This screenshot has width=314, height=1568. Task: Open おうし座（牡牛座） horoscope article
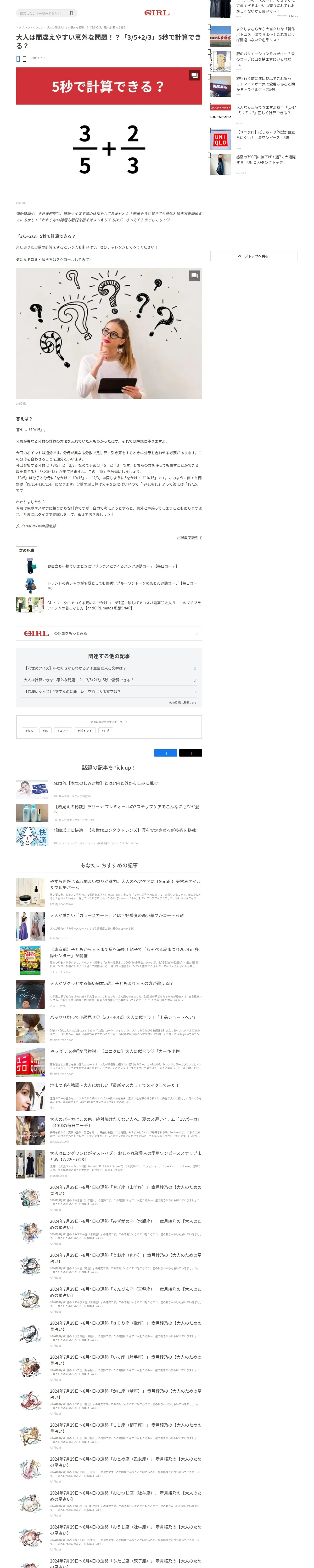[x=125, y=1530]
